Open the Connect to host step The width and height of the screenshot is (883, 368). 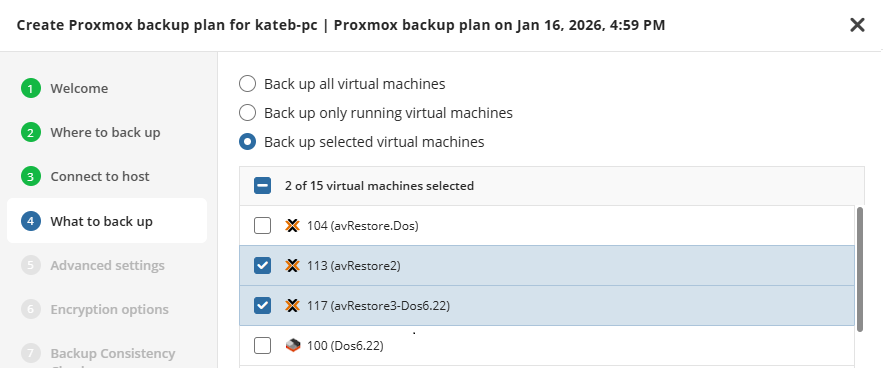tap(100, 176)
